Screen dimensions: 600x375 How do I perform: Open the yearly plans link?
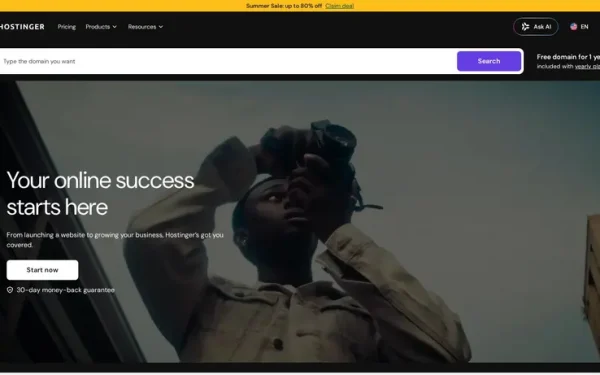tap(587, 67)
